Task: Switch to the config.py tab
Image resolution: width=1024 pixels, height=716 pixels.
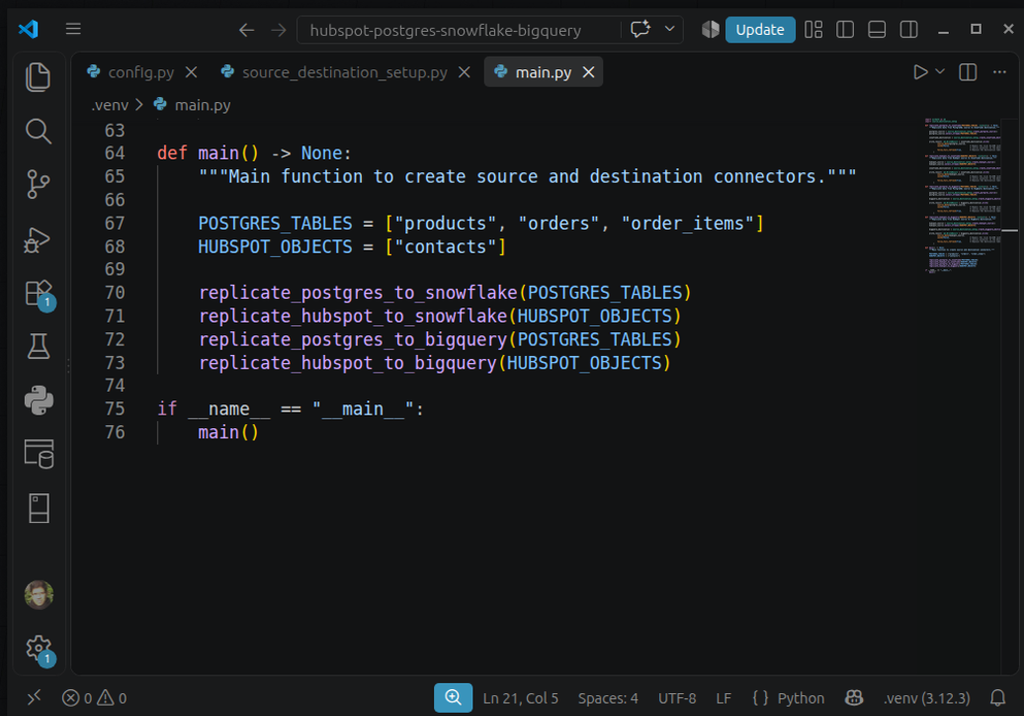Action: pyautogui.click(x=140, y=73)
